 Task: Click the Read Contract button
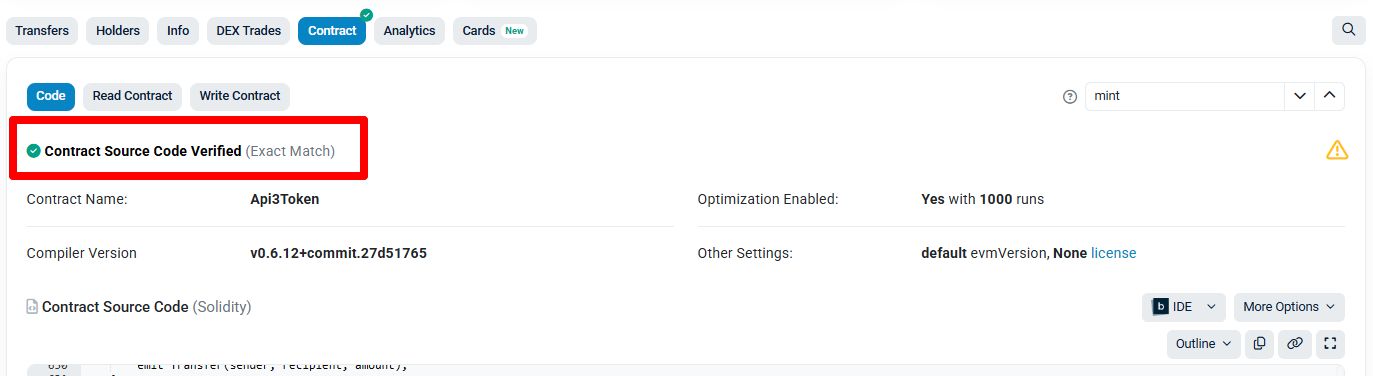pyautogui.click(x=132, y=96)
